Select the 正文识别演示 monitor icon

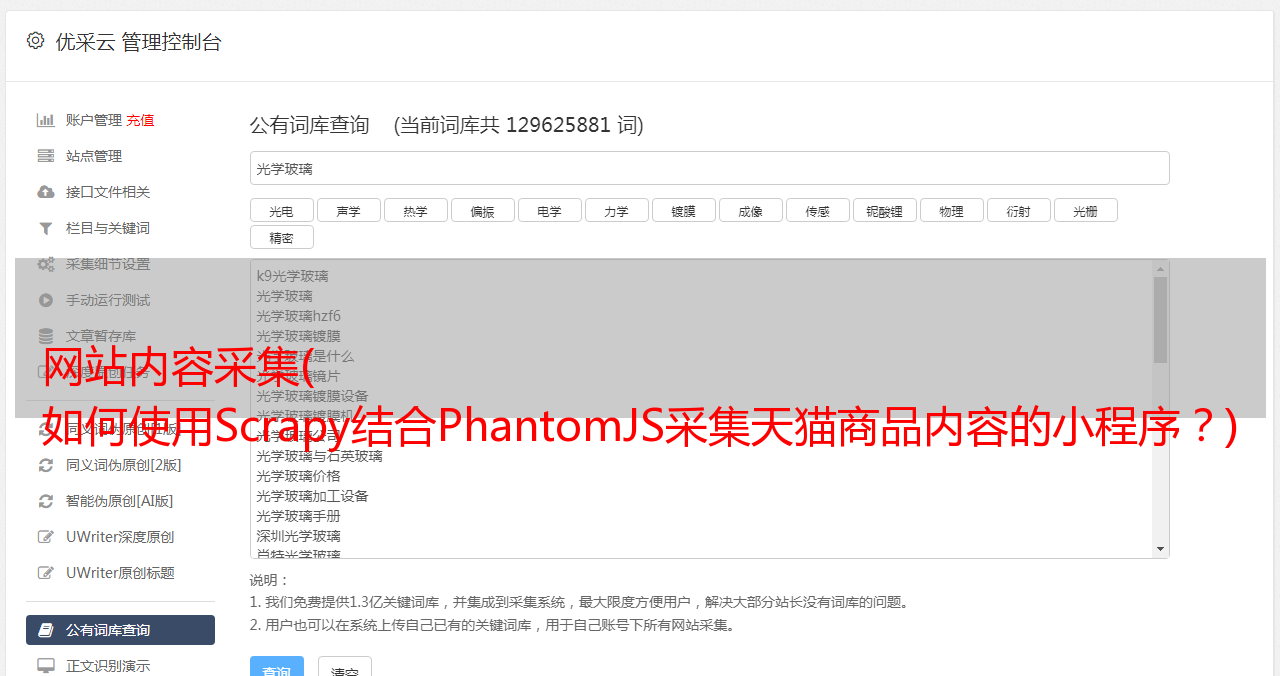pyautogui.click(x=46, y=666)
